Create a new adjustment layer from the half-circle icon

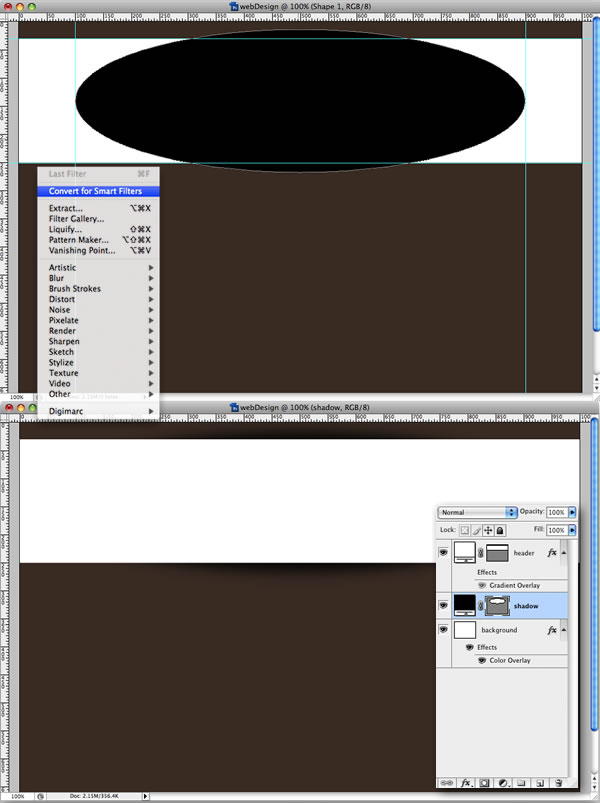[x=503, y=783]
